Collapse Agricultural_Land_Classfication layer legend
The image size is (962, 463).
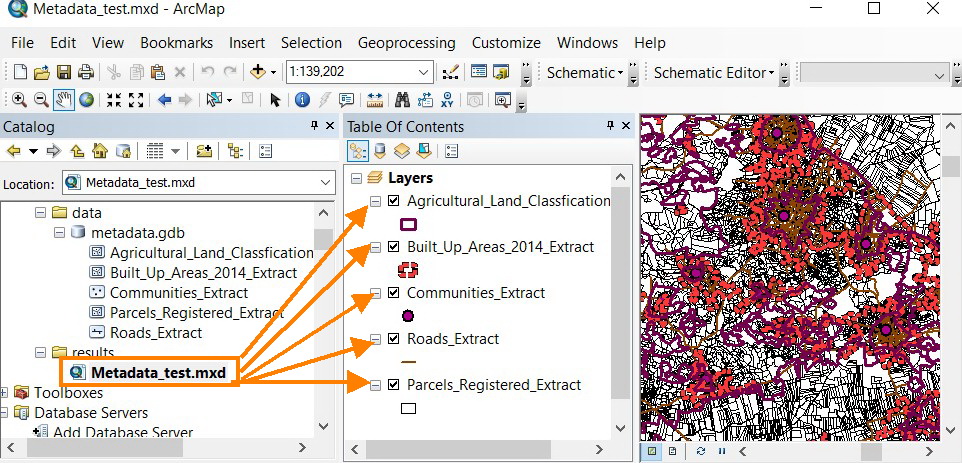click(376, 202)
